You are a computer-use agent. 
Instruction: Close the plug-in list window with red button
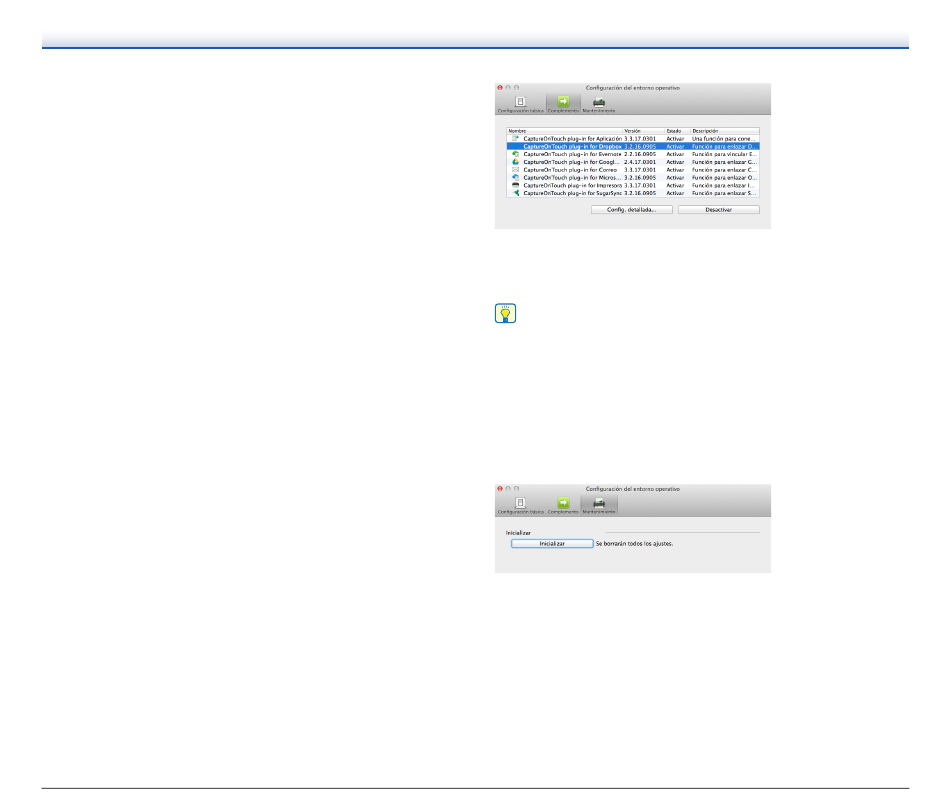click(500, 88)
